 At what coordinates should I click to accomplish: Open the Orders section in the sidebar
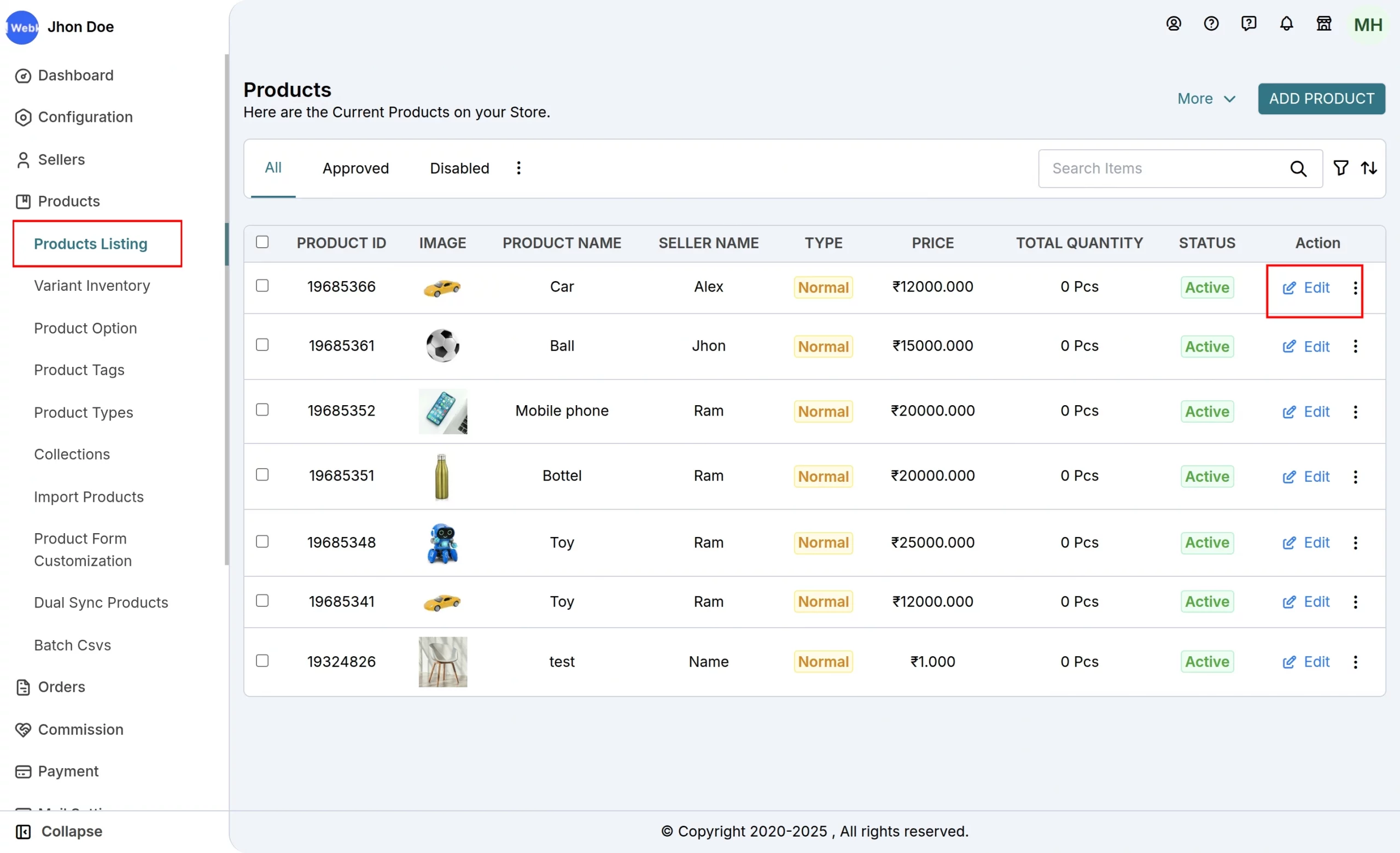pyautogui.click(x=61, y=687)
